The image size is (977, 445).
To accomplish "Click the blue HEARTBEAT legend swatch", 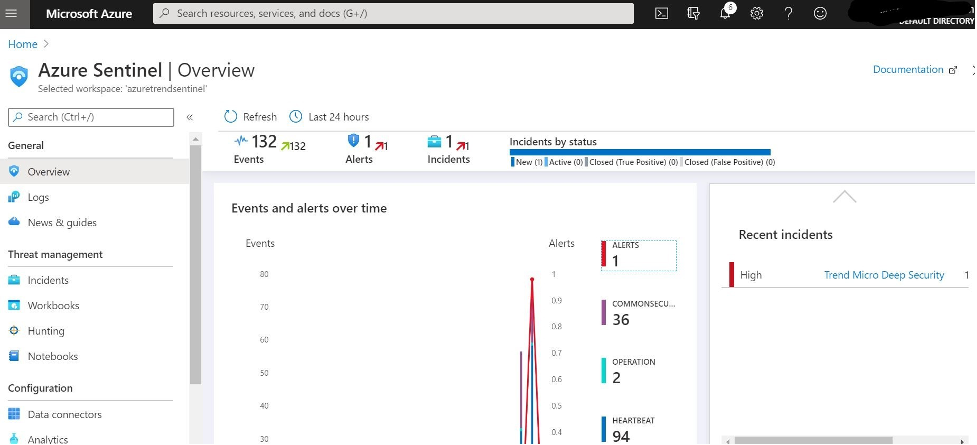I will pos(603,429).
